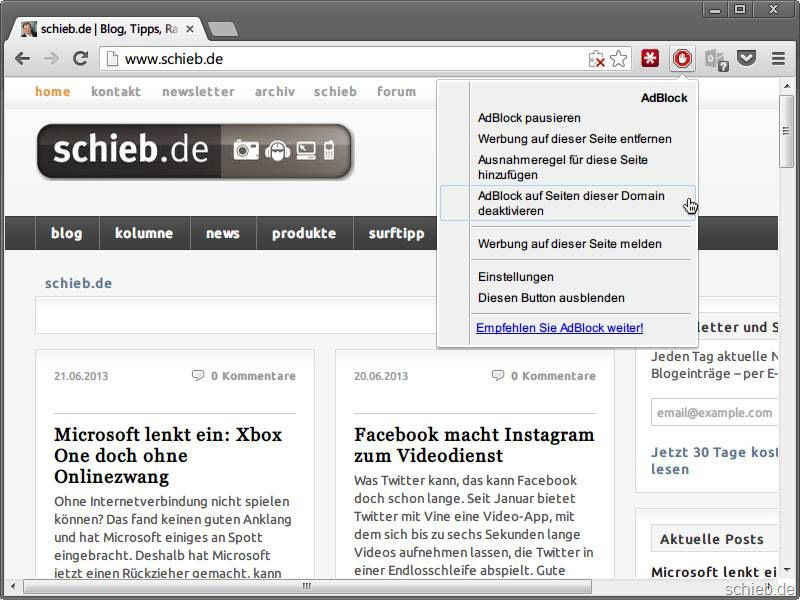Select AdBlock auf Seiten dieser Domain deaktivieren

pyautogui.click(x=567, y=203)
